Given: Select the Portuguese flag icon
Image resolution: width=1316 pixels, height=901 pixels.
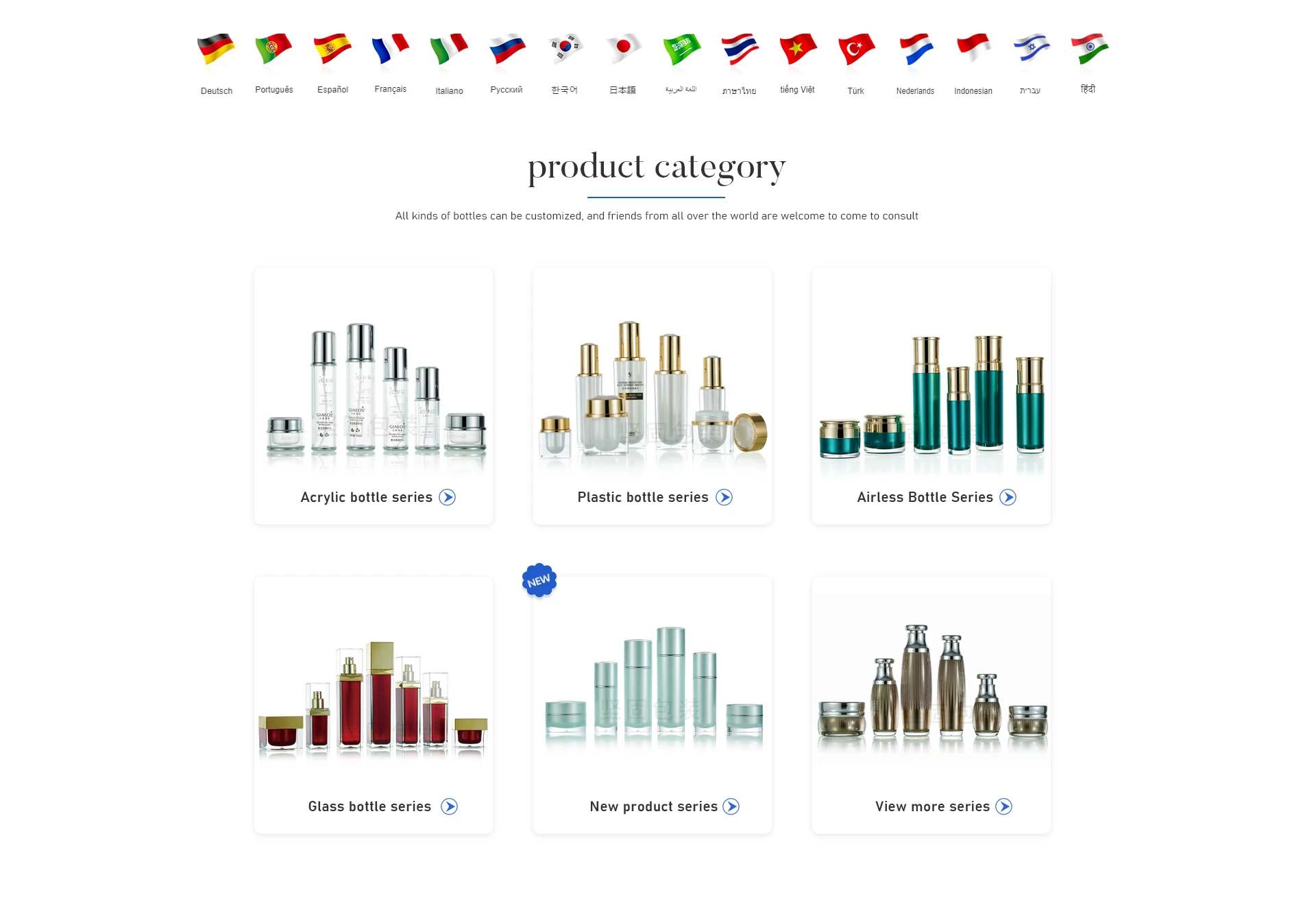Looking at the screenshot, I should (273, 49).
